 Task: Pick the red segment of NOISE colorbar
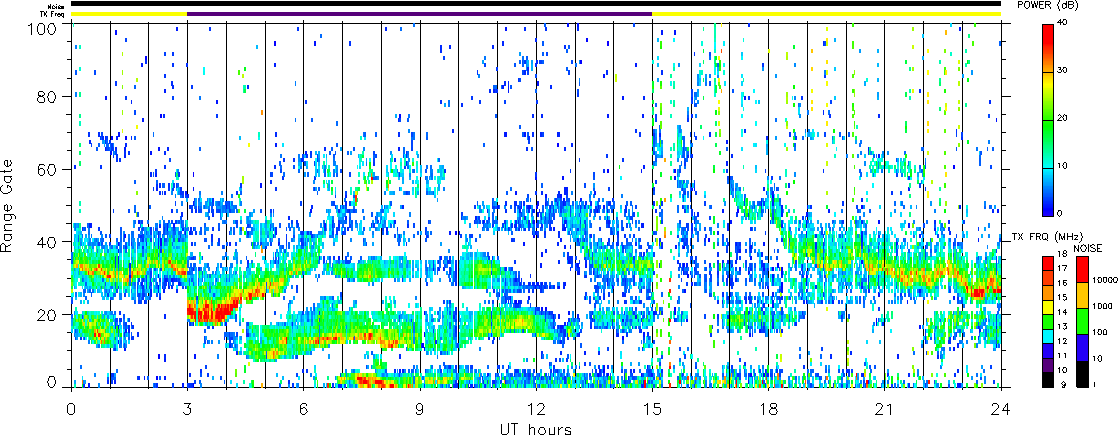point(1081,269)
